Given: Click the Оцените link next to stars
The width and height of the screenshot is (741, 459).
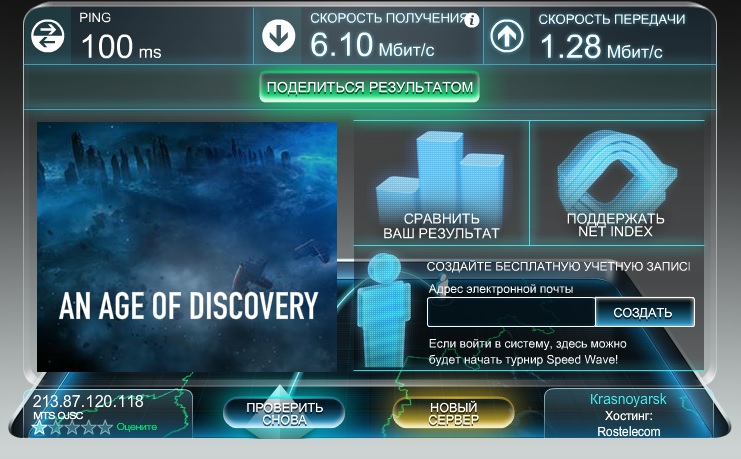Looking at the screenshot, I should pos(137,427).
